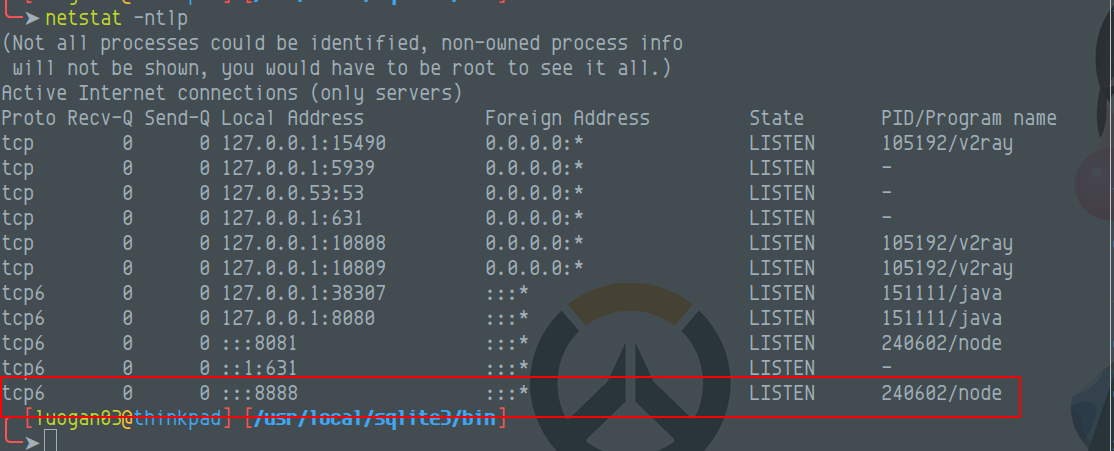Click 151111/java in the 8080 row
Viewport: 1114px width, 451px height.
941,318
